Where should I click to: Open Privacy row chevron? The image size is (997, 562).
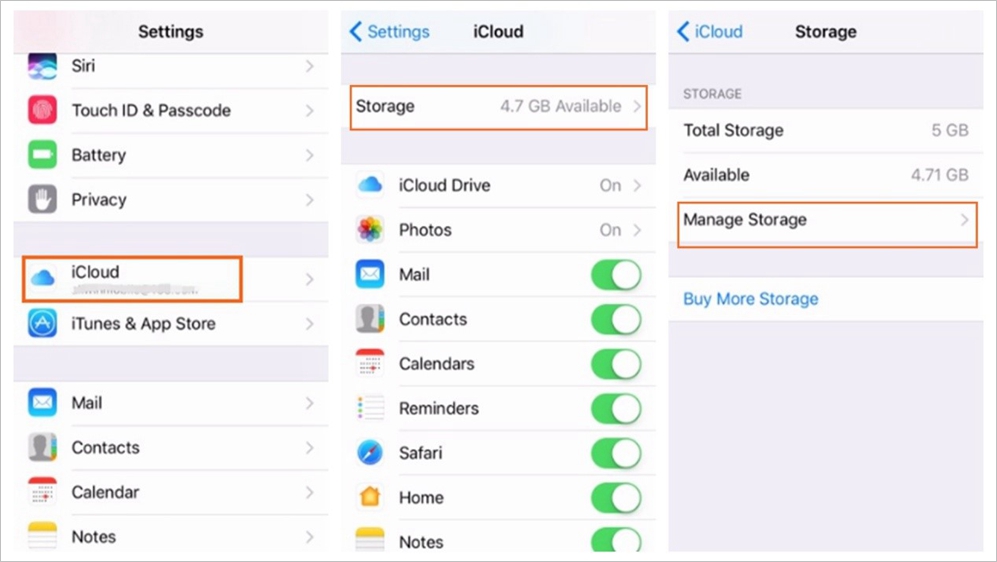(x=310, y=200)
